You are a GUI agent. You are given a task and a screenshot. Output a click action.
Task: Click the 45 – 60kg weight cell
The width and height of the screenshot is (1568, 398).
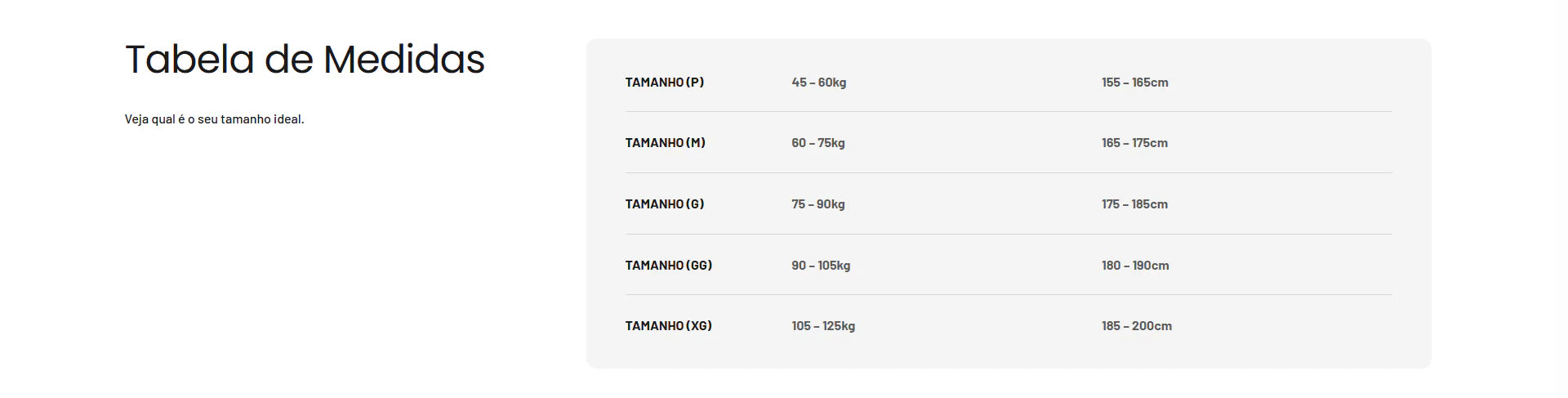818,83
